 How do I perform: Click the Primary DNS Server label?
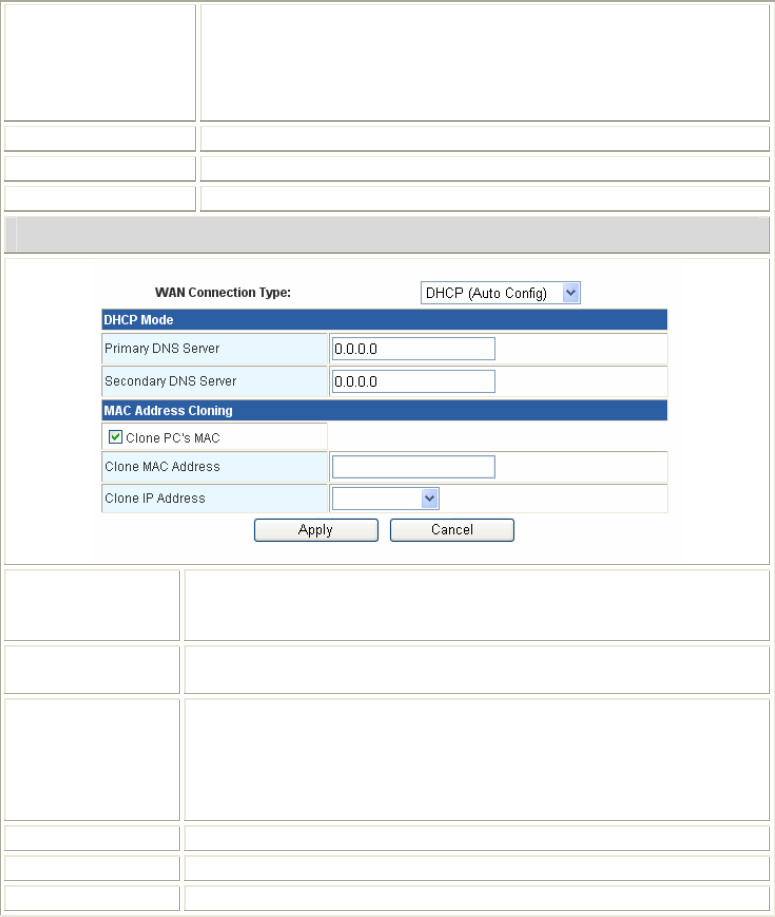point(162,349)
